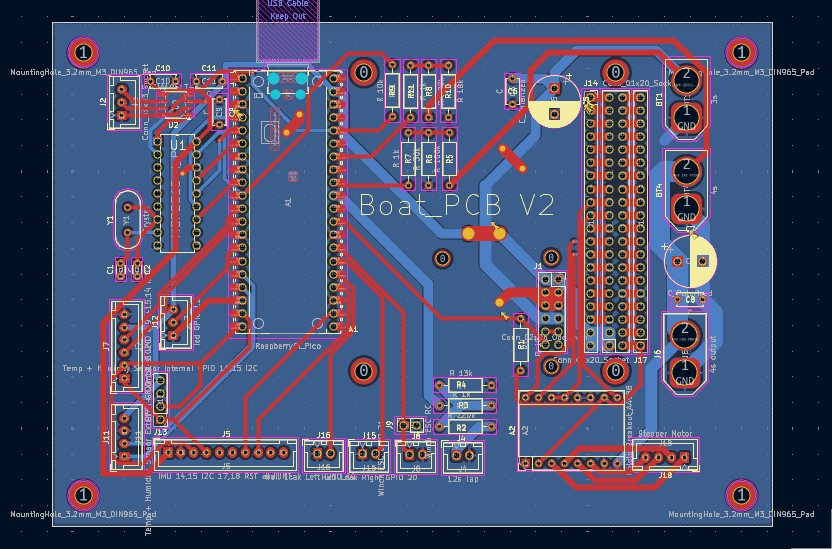Select the U1 DIP chip footprint
The image size is (832, 549).
[x=177, y=194]
